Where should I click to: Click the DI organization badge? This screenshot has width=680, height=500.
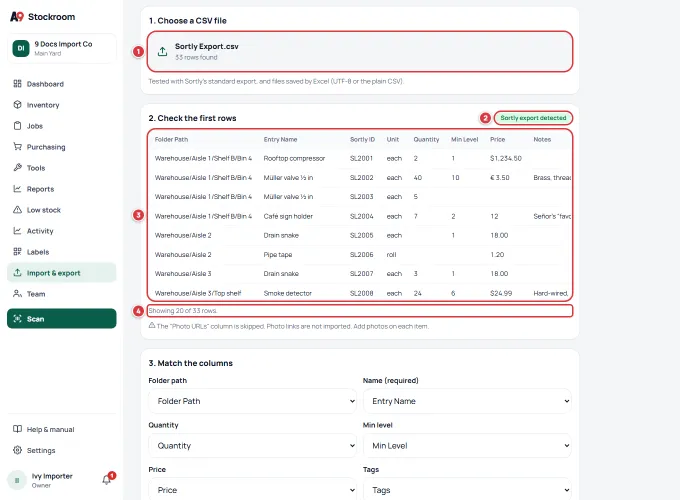[x=21, y=49]
